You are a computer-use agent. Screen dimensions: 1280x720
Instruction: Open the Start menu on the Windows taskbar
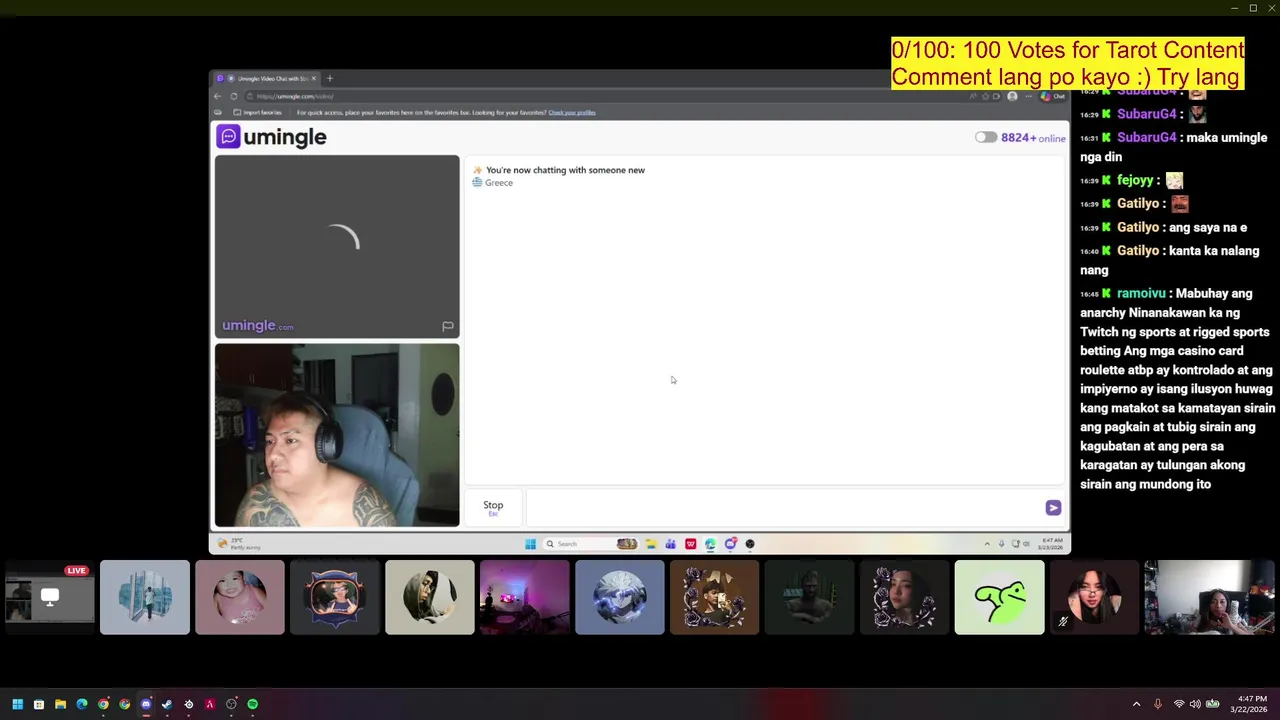coord(17,704)
